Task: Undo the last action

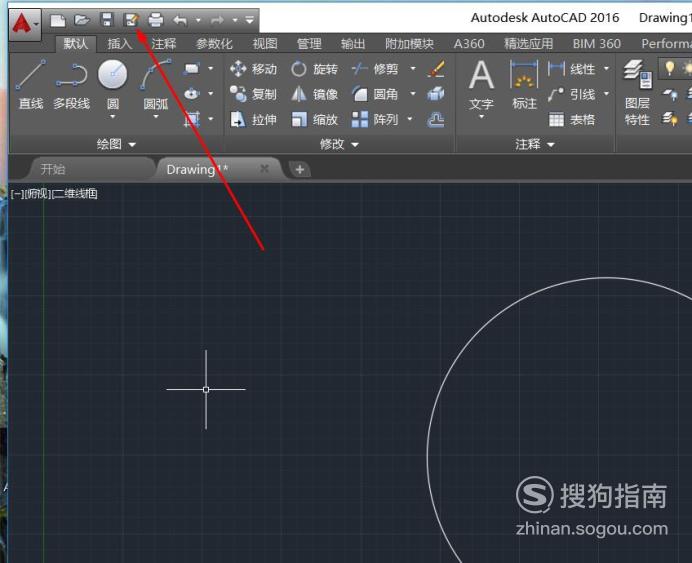Action: coord(180,20)
